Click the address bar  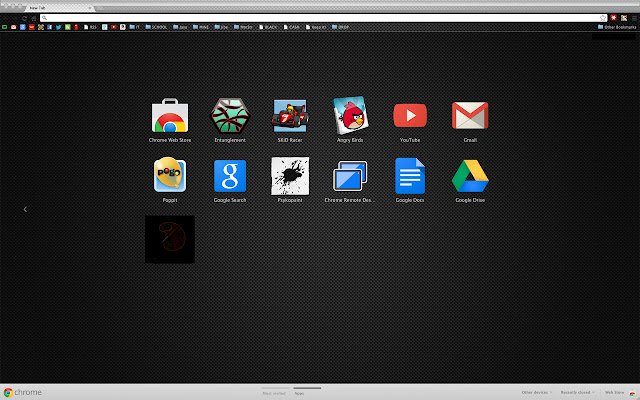323,18
